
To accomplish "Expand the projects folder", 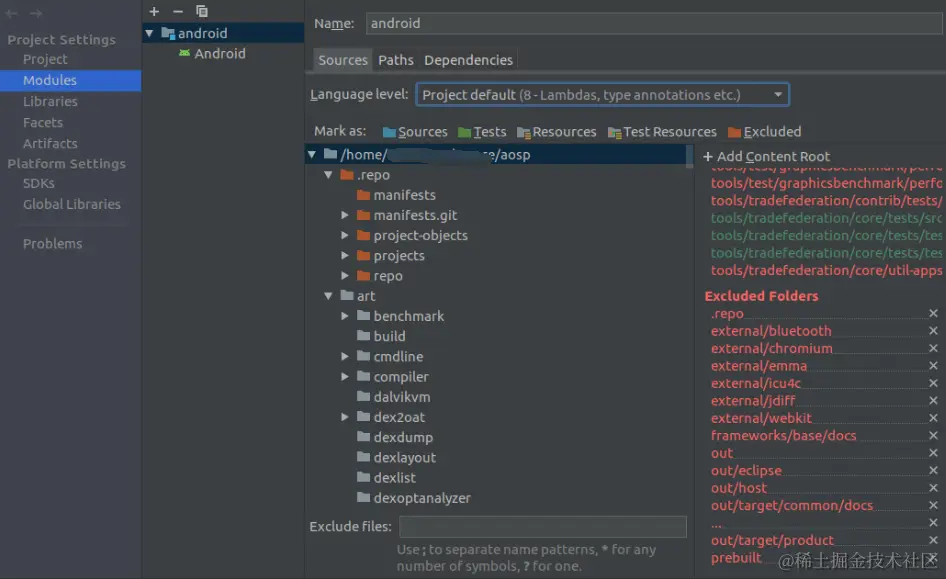I will tap(344, 256).
